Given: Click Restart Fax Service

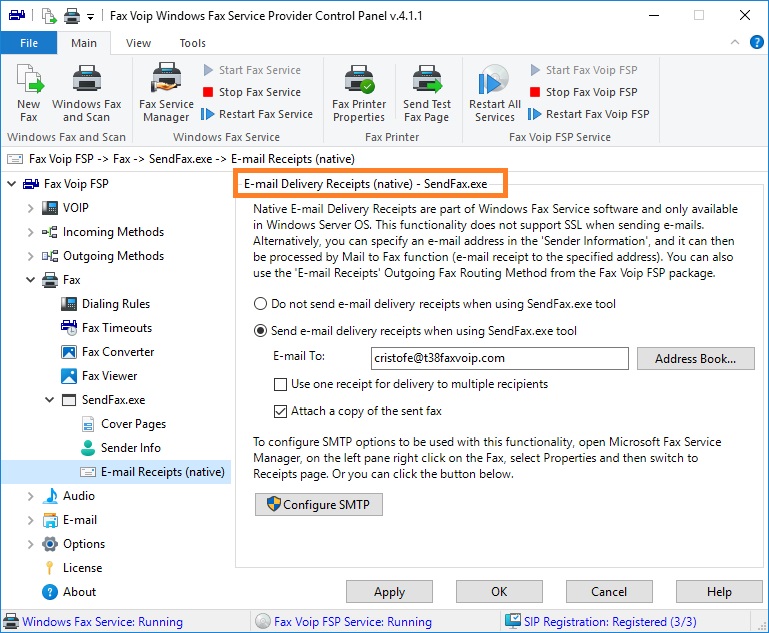Looking at the screenshot, I should (x=257, y=114).
